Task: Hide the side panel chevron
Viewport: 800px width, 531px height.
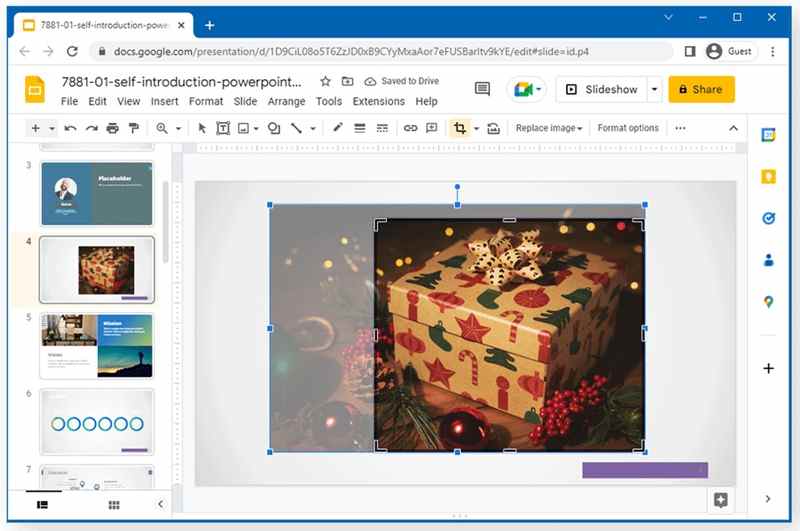Action: (x=768, y=499)
